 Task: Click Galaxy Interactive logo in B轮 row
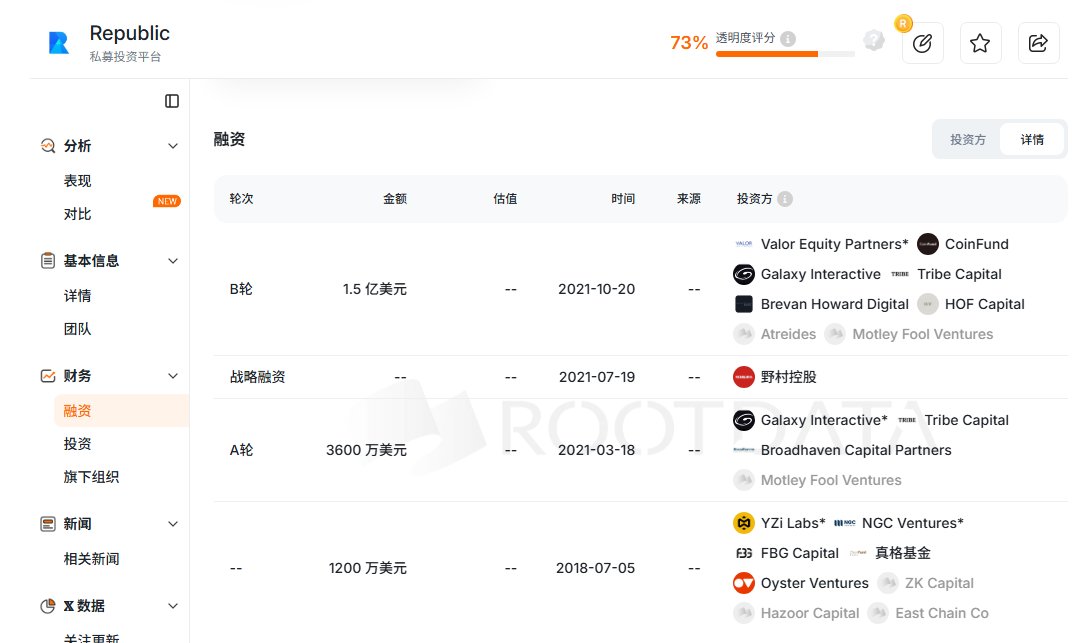click(744, 274)
